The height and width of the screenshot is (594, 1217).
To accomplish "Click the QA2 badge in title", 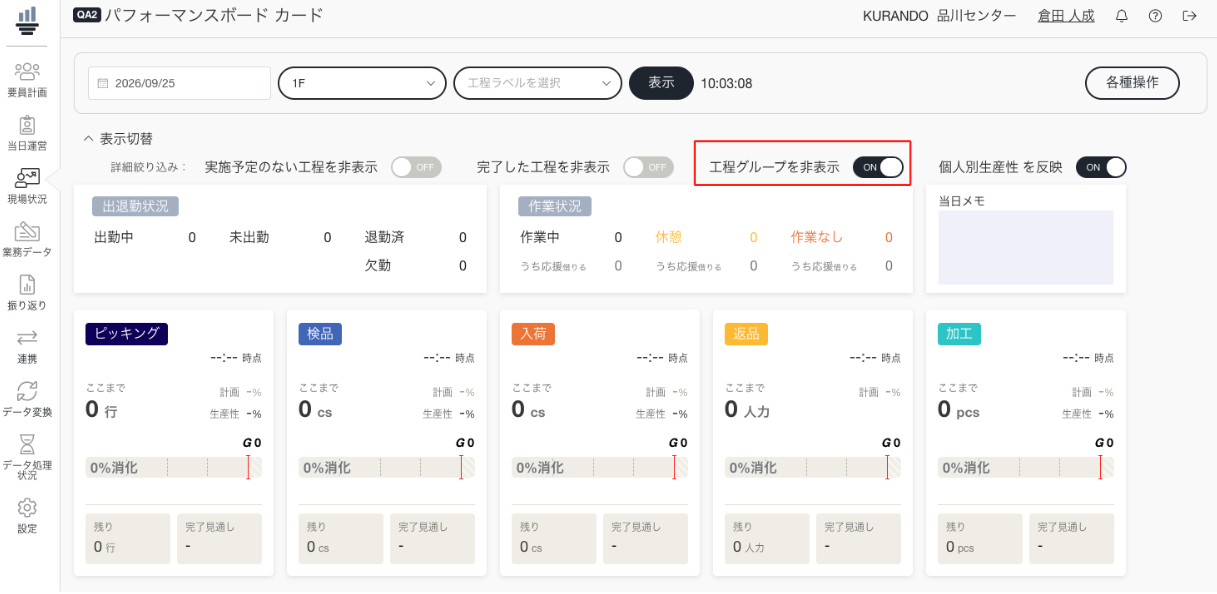I will click(87, 16).
